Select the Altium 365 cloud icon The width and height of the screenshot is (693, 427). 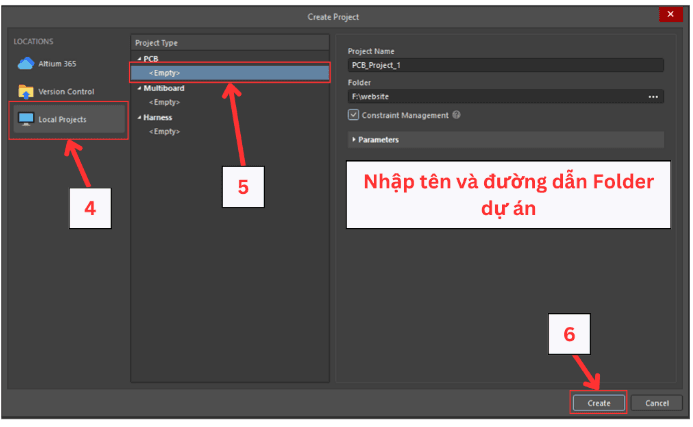pos(26,63)
